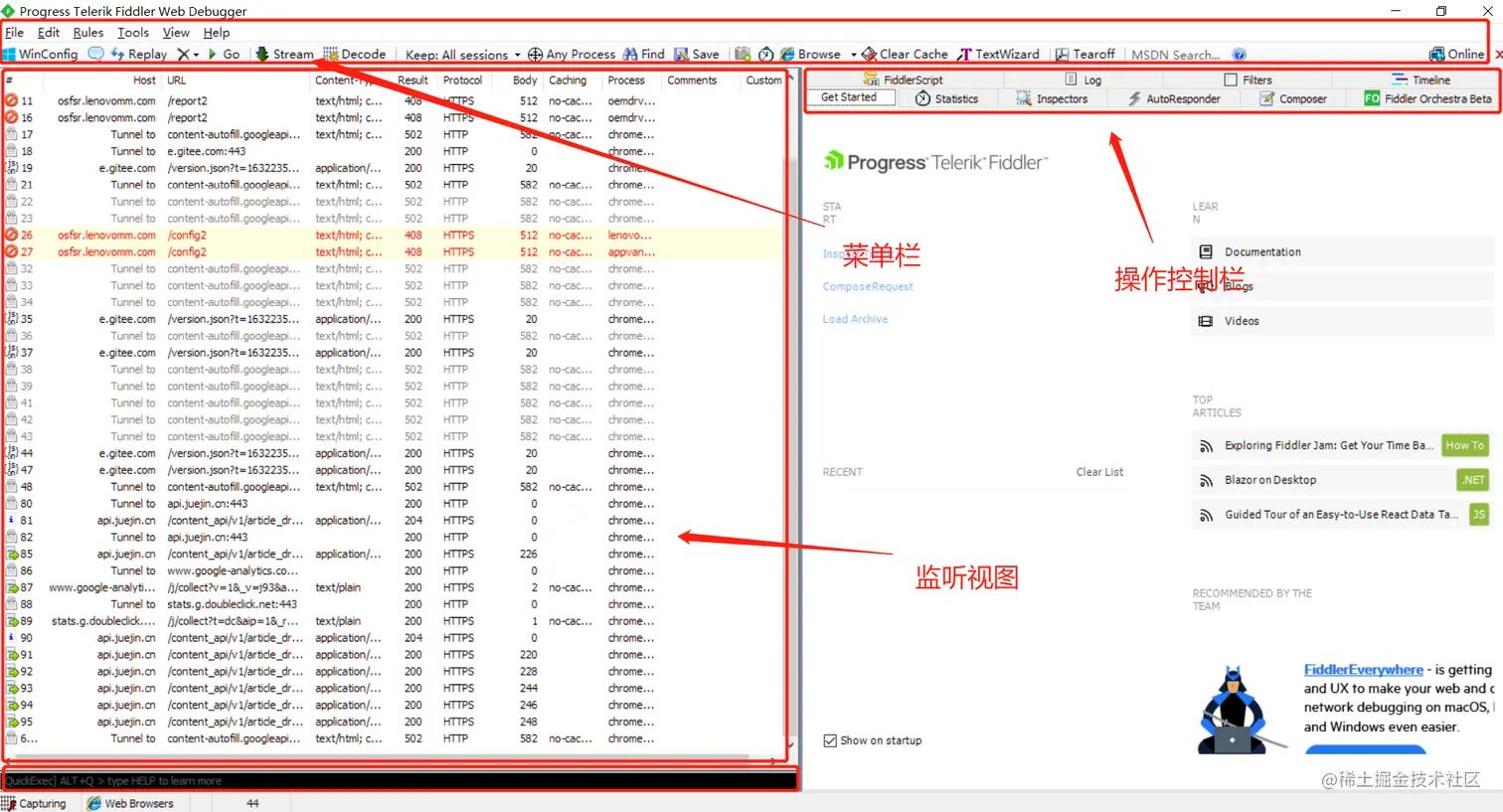Open WinConfig from the toolbar

coord(41,55)
